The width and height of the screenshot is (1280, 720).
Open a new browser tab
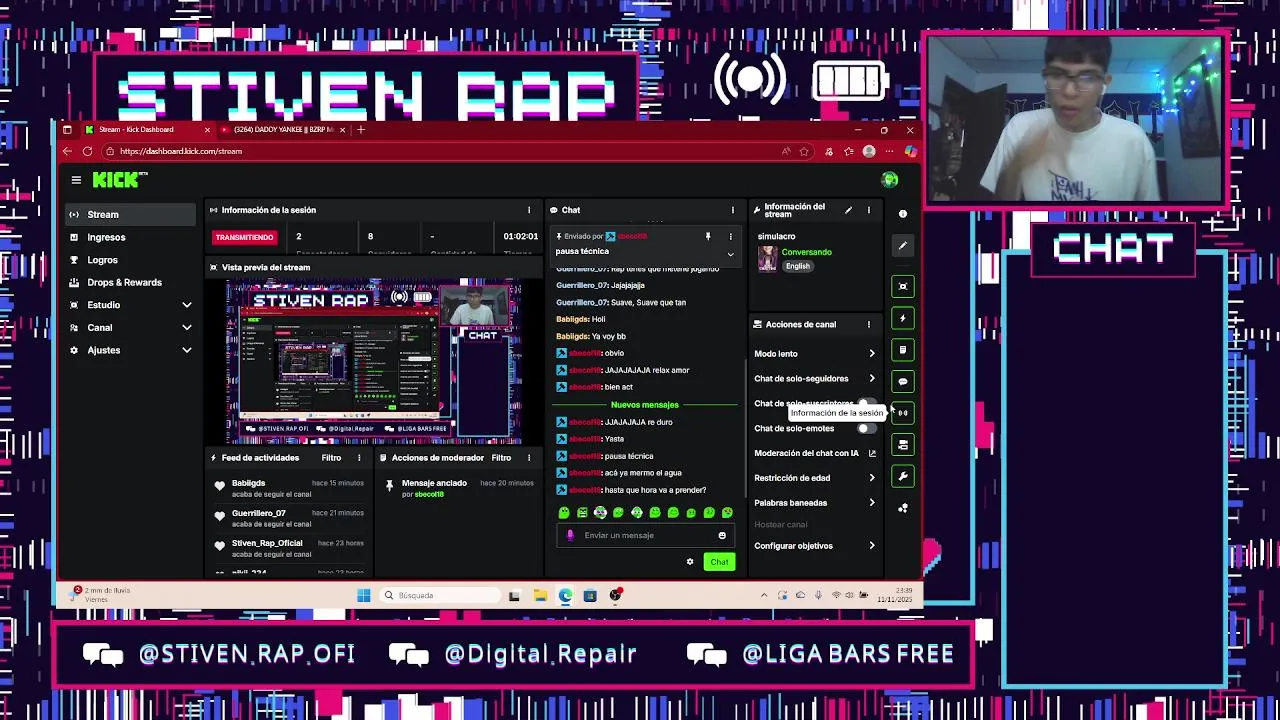pos(361,130)
